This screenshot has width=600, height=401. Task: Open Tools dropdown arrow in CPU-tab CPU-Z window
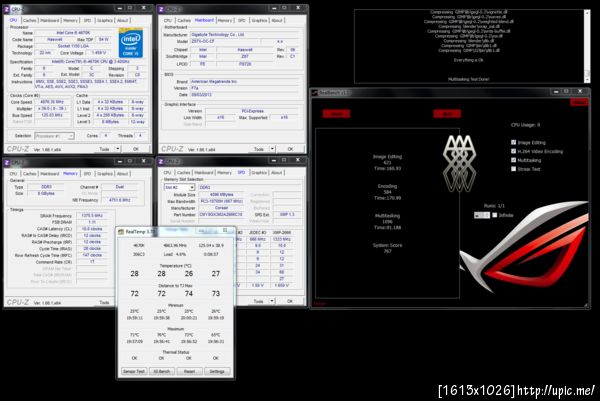118,149
